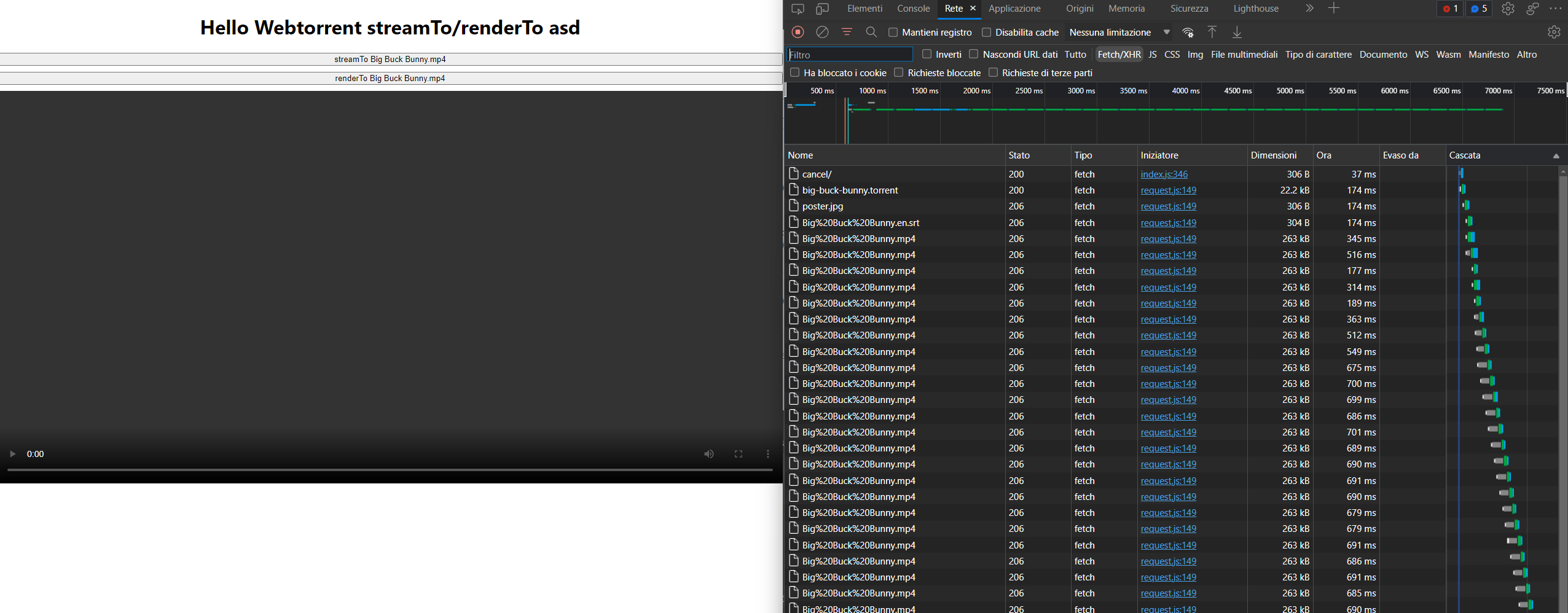
Task: Import HAR file with upload arrow
Action: pyautogui.click(x=1212, y=32)
